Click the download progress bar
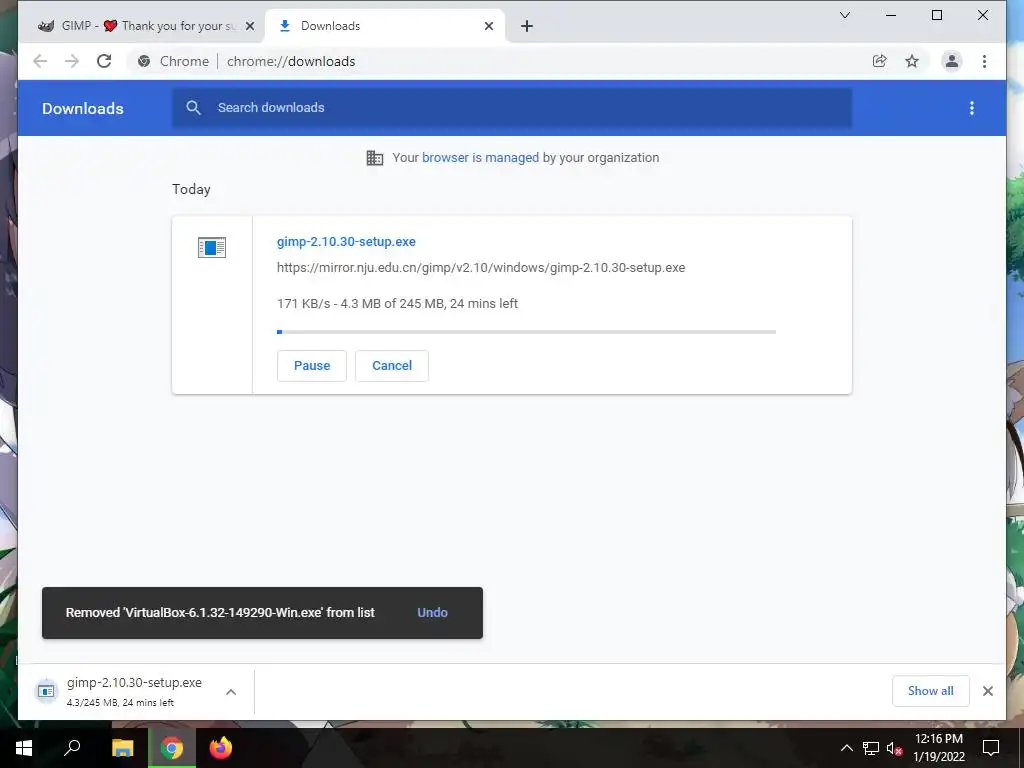 coord(526,332)
